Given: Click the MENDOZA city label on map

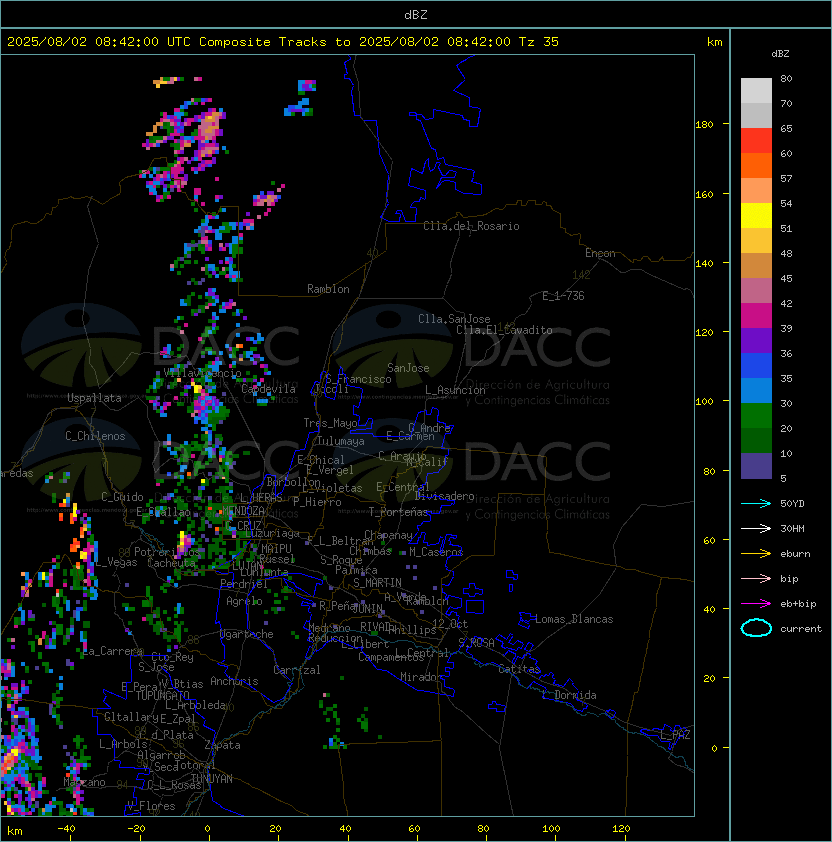Looking at the screenshot, I should point(243,510).
